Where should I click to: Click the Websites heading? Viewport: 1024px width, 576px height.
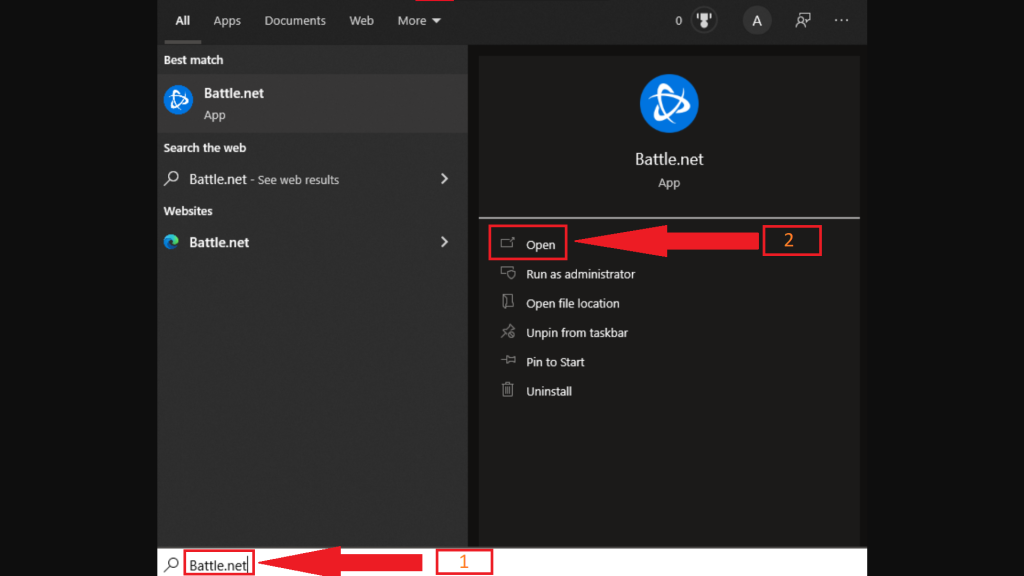(187, 211)
